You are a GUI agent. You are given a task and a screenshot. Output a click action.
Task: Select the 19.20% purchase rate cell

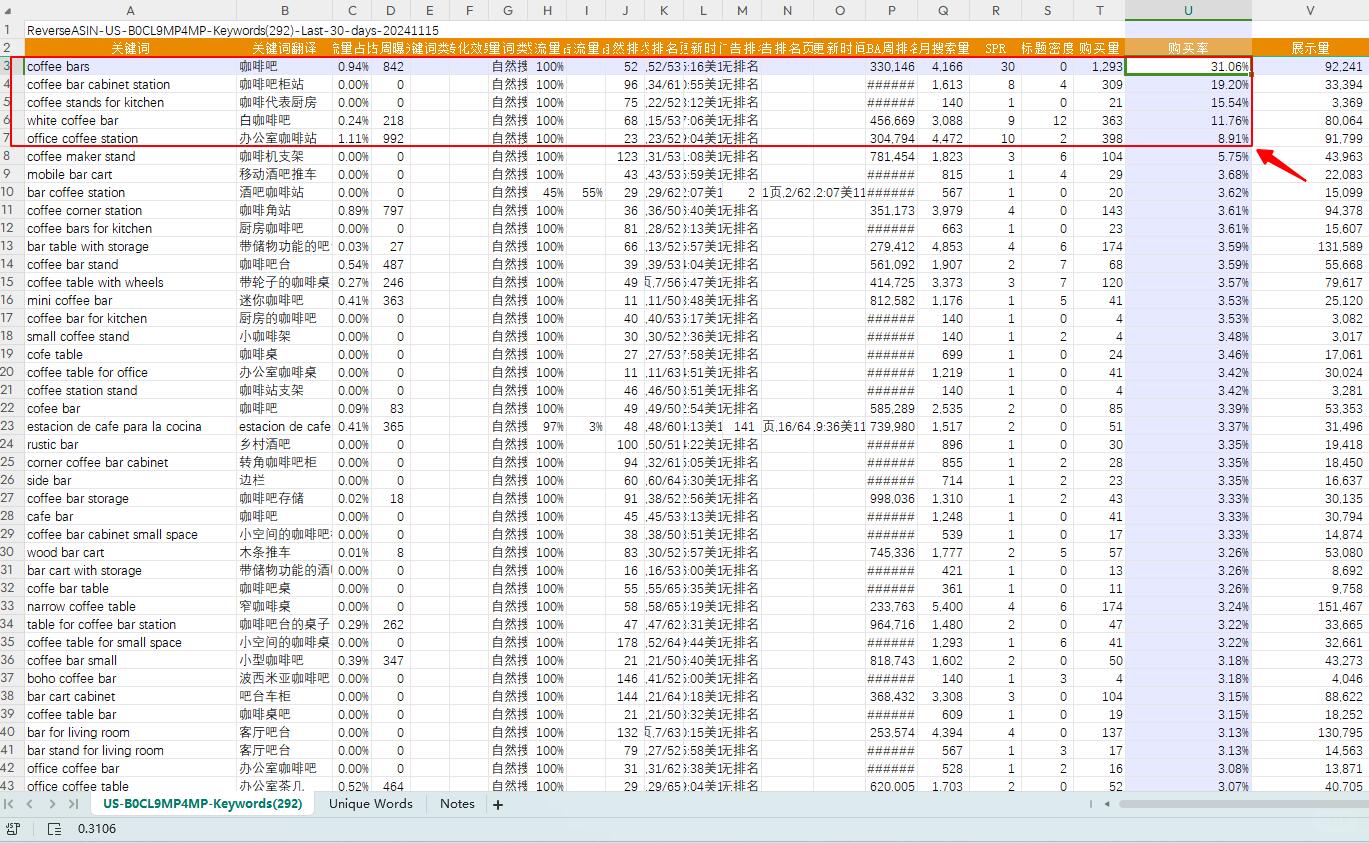[x=1188, y=84]
